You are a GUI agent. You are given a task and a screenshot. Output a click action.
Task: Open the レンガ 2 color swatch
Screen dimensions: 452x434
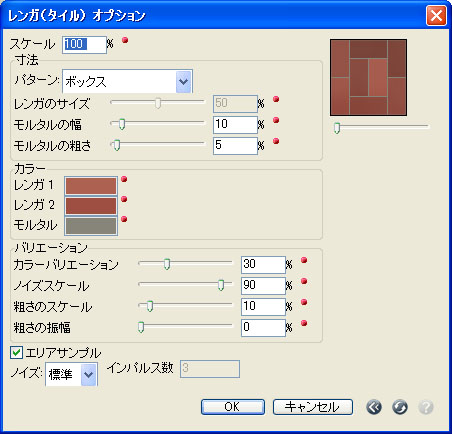click(x=91, y=206)
